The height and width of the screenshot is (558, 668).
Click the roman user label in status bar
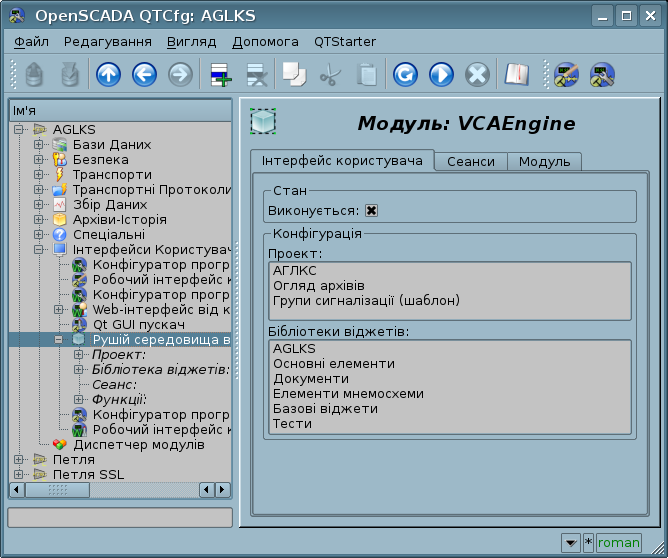(618, 542)
